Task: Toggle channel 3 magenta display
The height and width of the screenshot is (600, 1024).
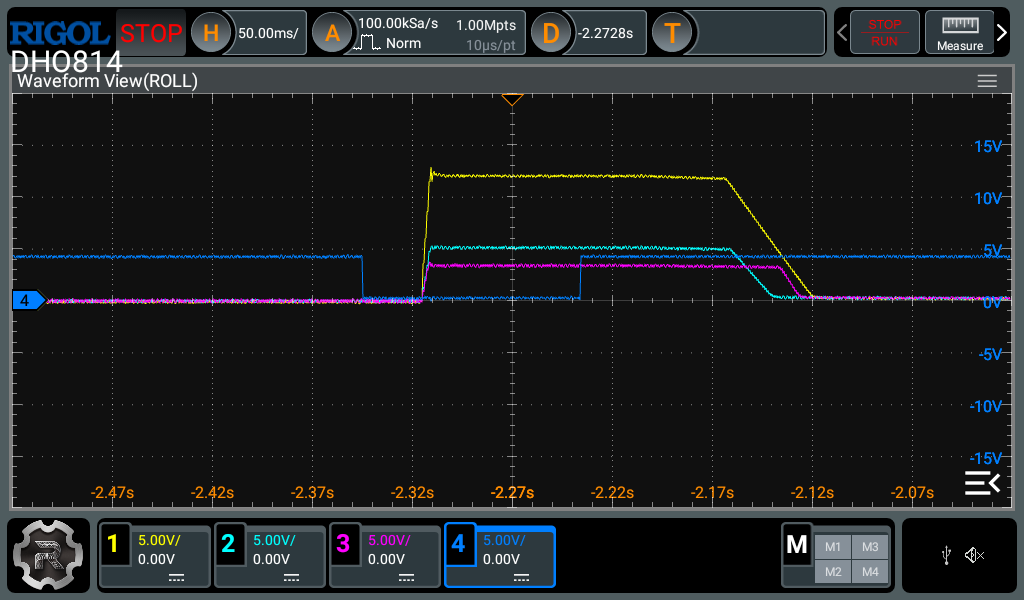Action: point(385,556)
